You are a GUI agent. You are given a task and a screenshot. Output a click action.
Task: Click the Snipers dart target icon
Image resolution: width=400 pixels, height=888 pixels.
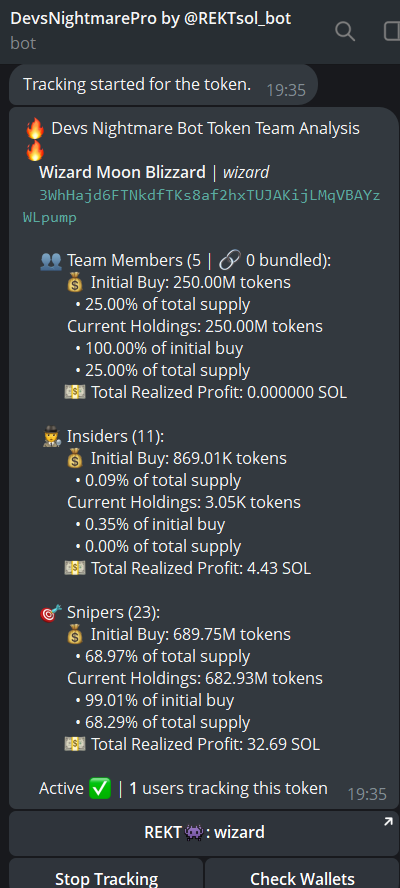pos(51,613)
